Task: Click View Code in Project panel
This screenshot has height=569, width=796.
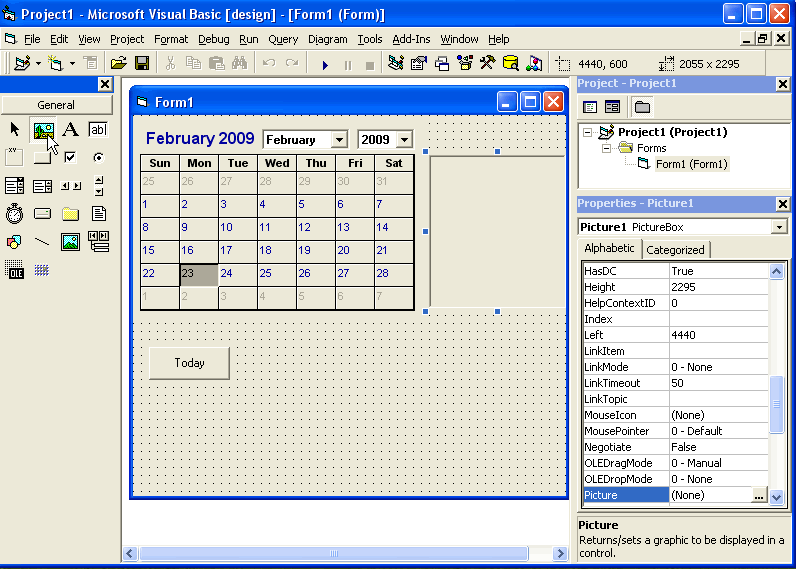Action: tap(590, 107)
